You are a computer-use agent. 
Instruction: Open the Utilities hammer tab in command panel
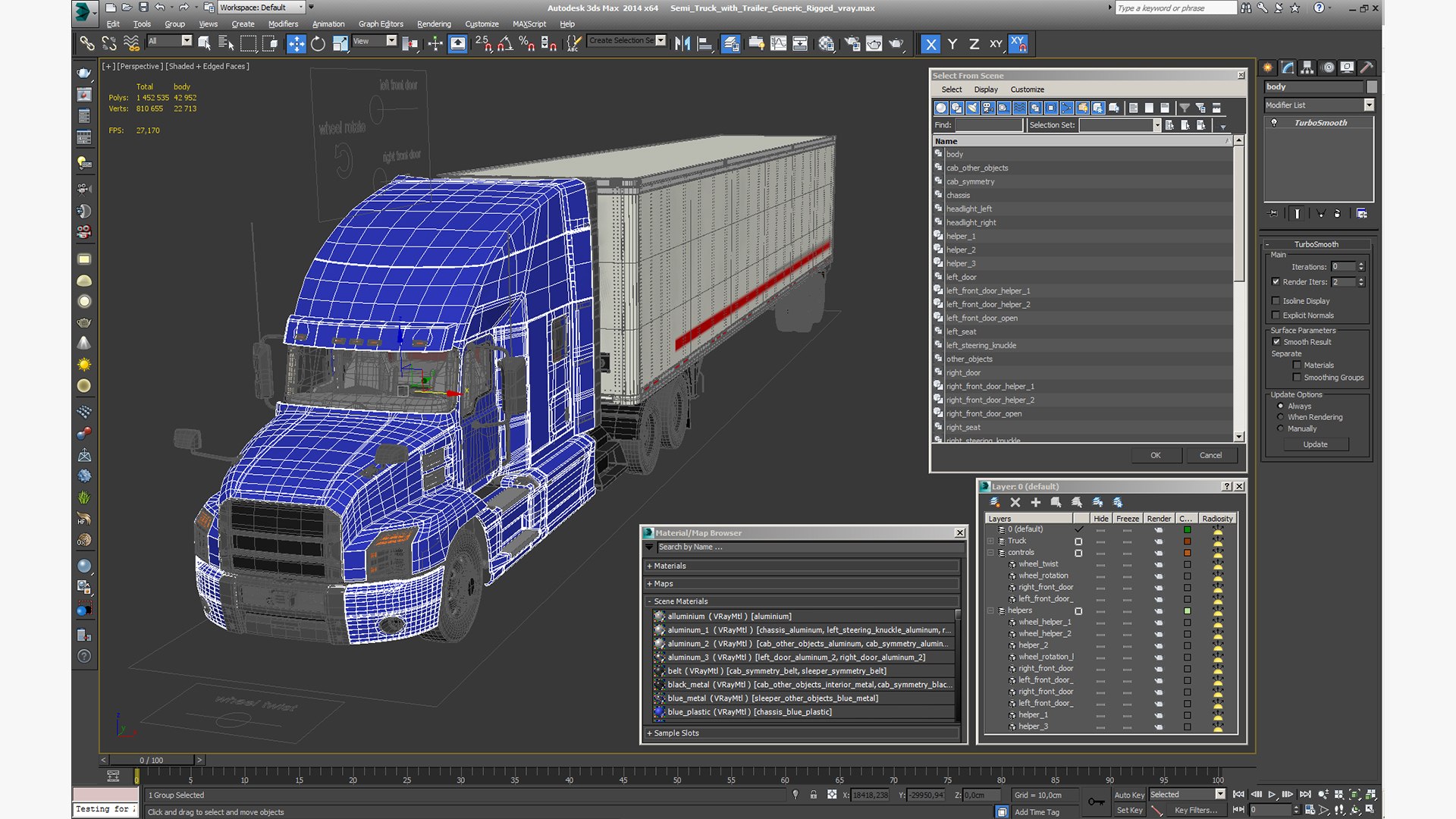tap(1366, 67)
